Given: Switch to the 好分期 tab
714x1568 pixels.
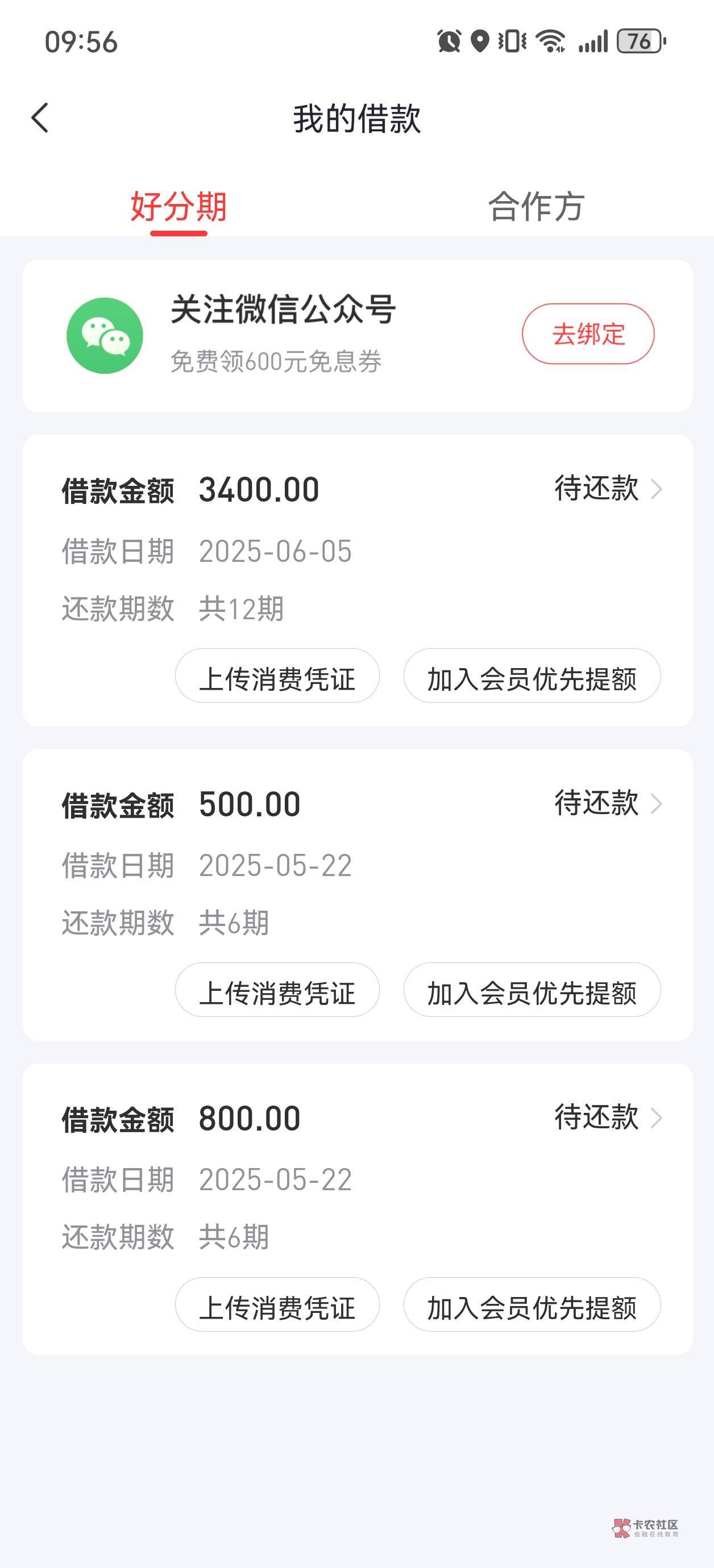Looking at the screenshot, I should pyautogui.click(x=178, y=207).
